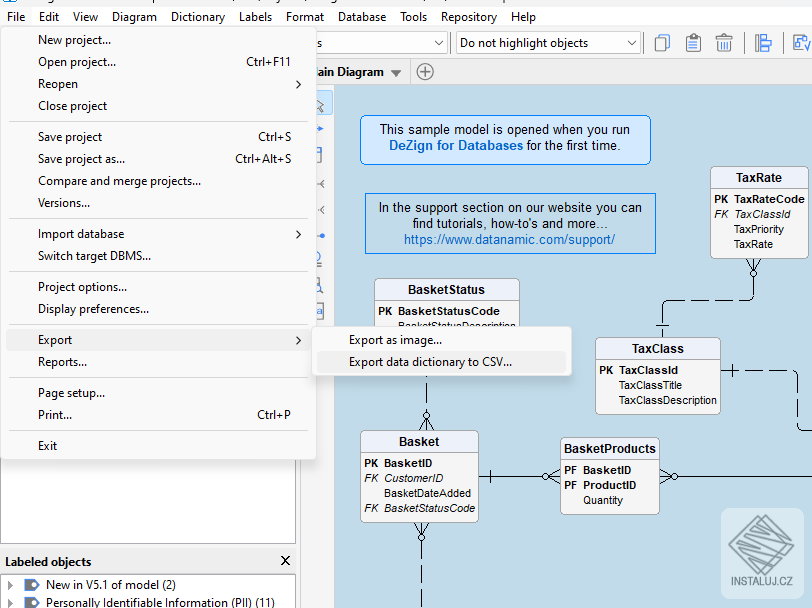The width and height of the screenshot is (812, 608).
Task: Click the label tag icon for Personally Identifiable Information
Action: point(32,602)
